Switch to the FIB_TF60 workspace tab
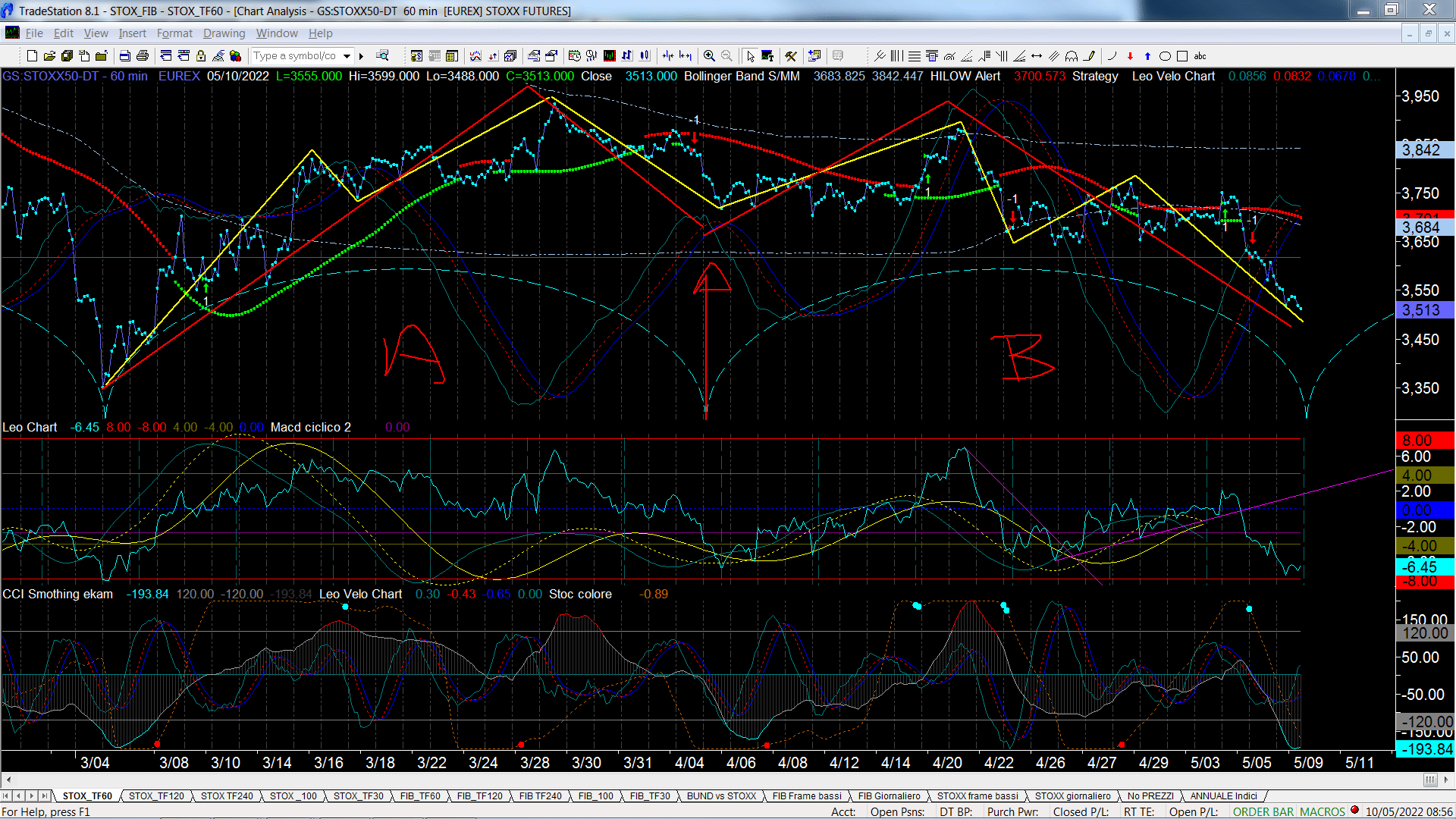This screenshot has height=819, width=1456. click(x=420, y=795)
